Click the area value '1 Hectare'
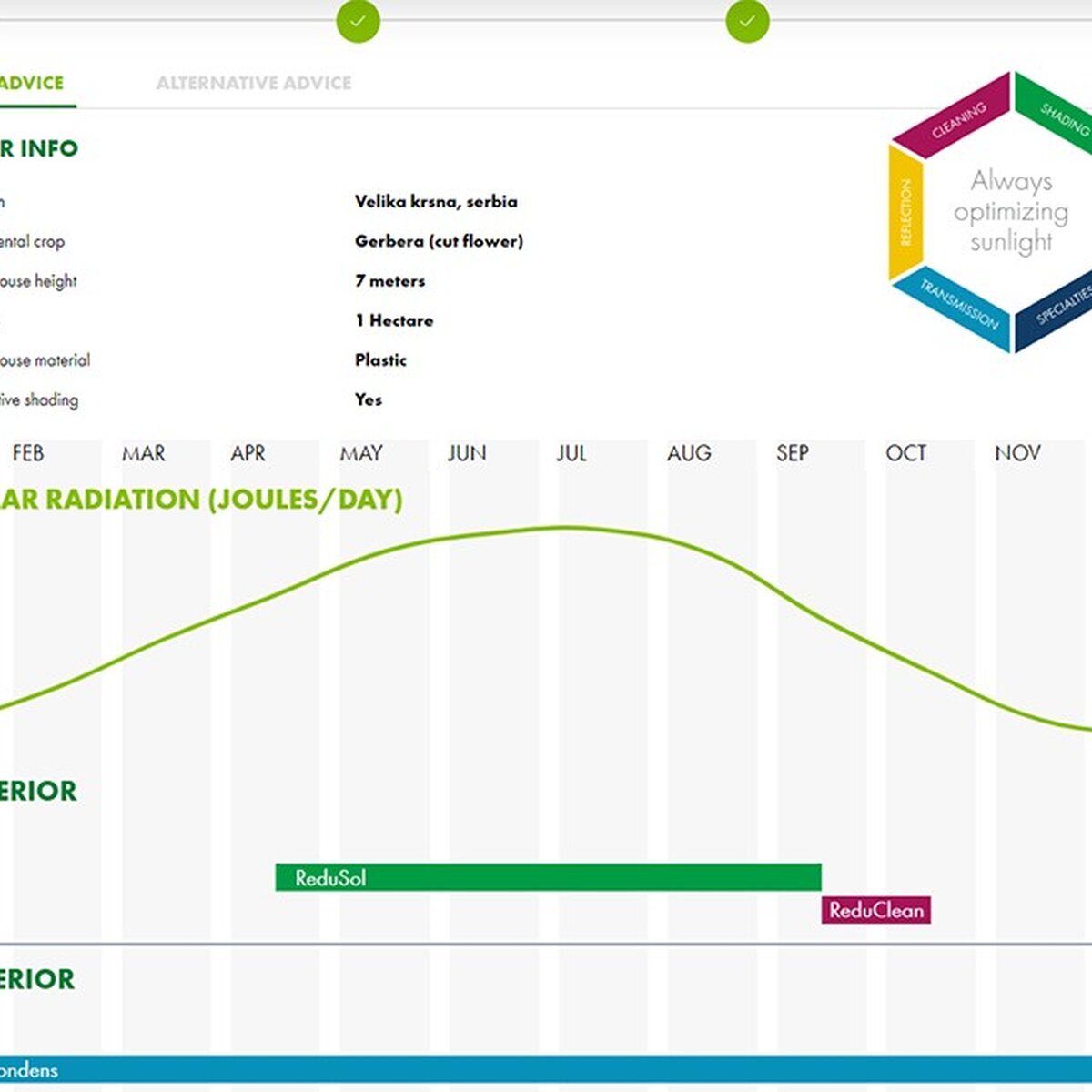This screenshot has width=1092, height=1092. click(394, 320)
